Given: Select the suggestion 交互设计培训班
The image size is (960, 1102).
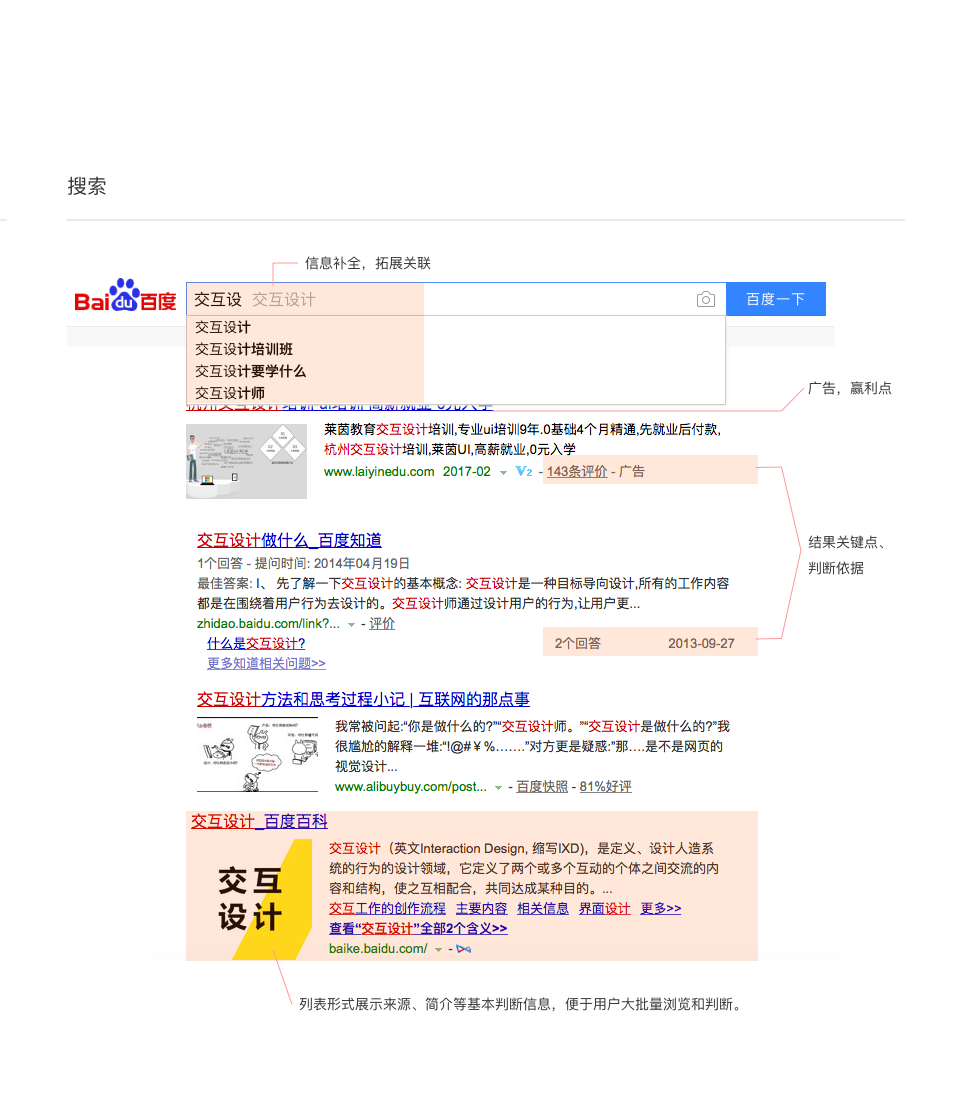Looking at the screenshot, I should 244,349.
